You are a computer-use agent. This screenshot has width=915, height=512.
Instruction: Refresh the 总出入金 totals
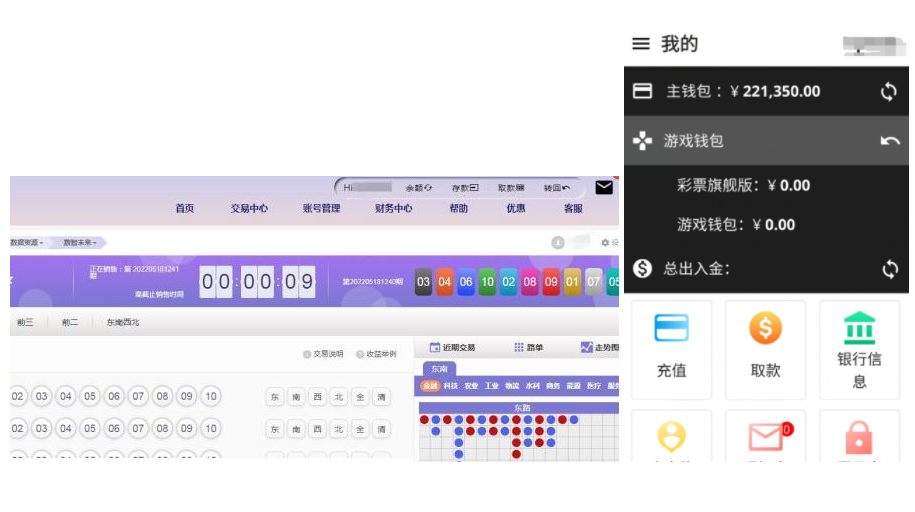890,269
